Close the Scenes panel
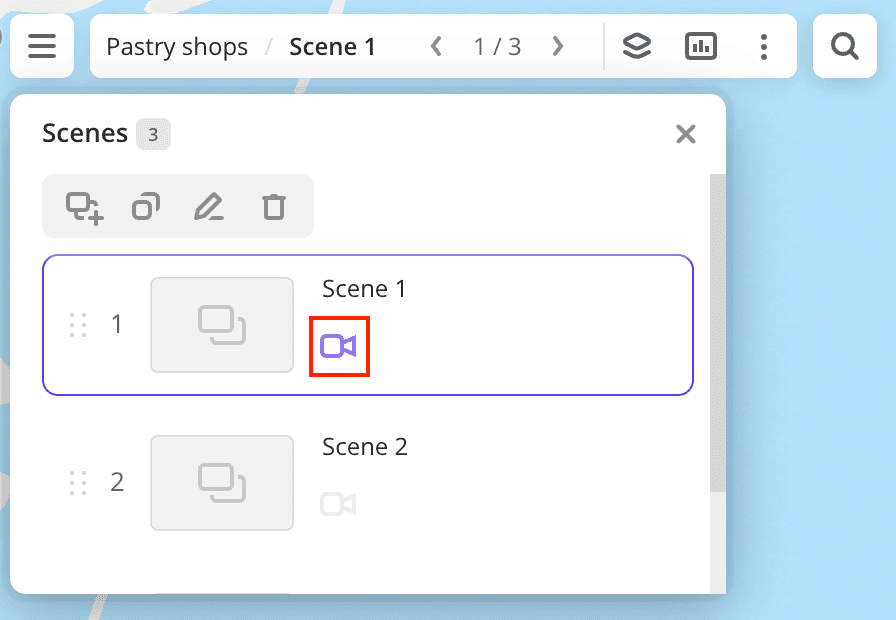 pyautogui.click(x=685, y=134)
